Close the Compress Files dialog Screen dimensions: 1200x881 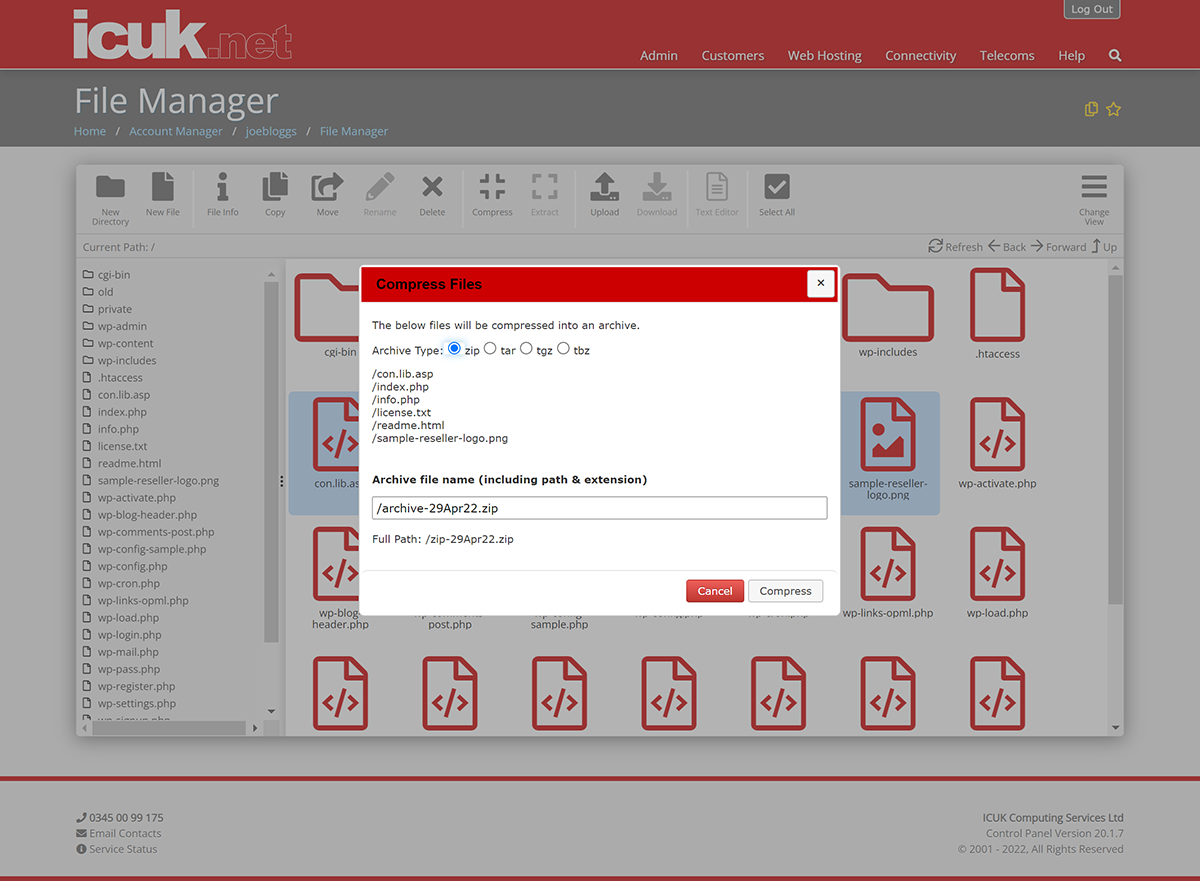tap(820, 283)
